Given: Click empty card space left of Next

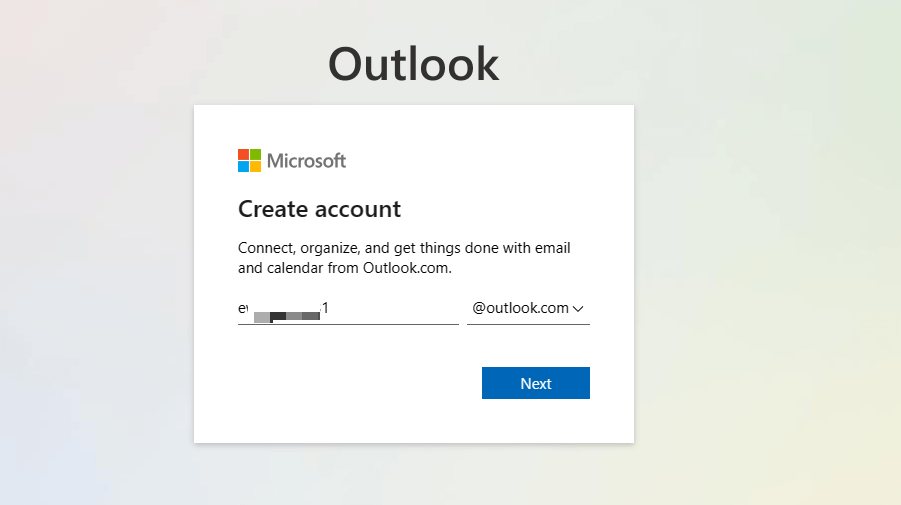Looking at the screenshot, I should [x=350, y=383].
